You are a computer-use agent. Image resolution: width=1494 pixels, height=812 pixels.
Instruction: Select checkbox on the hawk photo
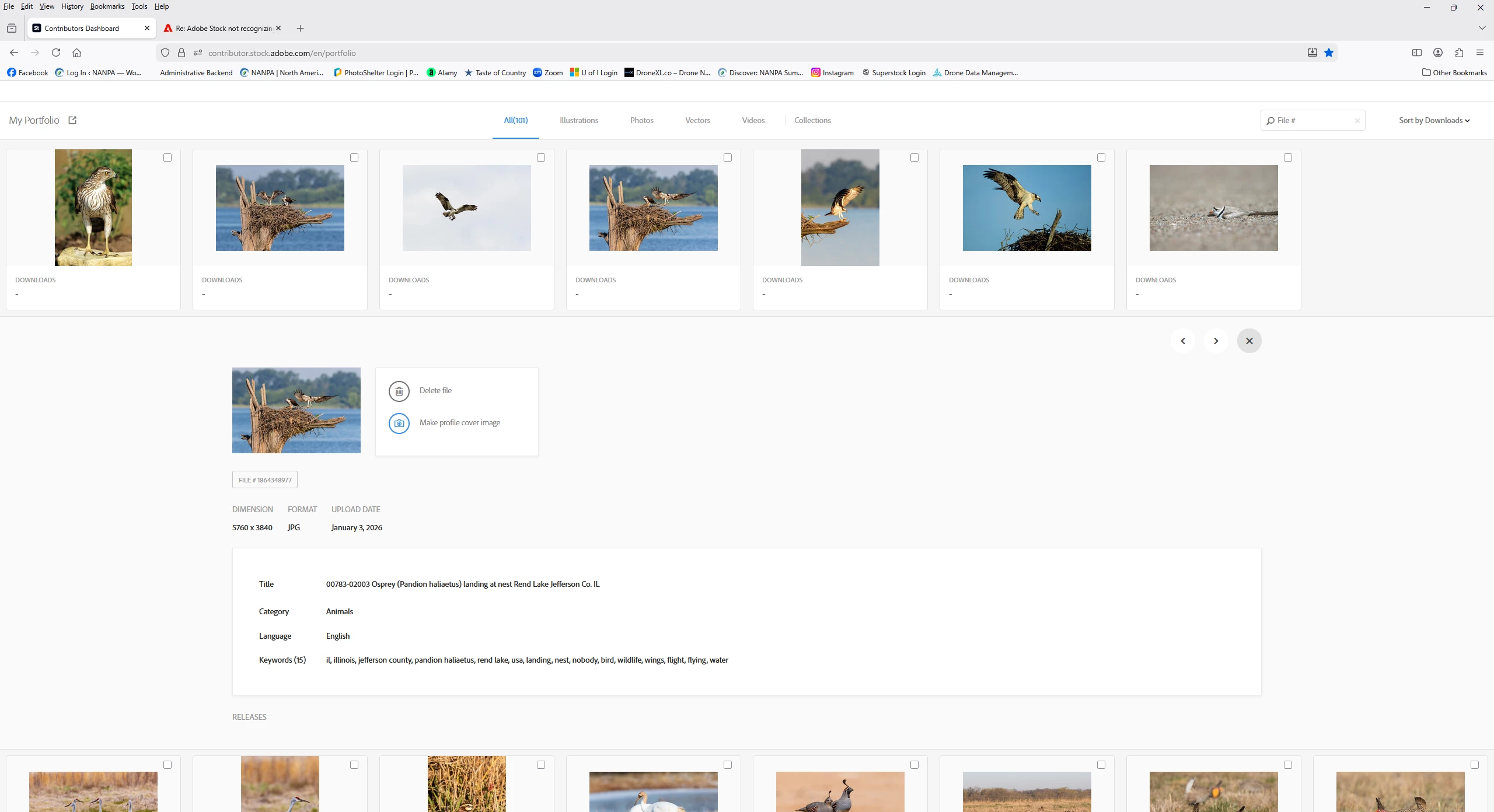[x=167, y=157]
